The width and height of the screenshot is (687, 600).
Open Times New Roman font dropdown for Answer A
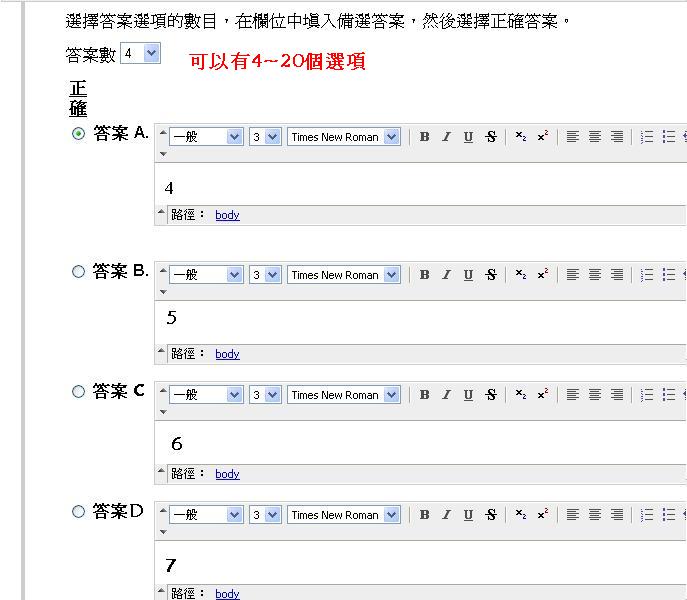pyautogui.click(x=344, y=137)
